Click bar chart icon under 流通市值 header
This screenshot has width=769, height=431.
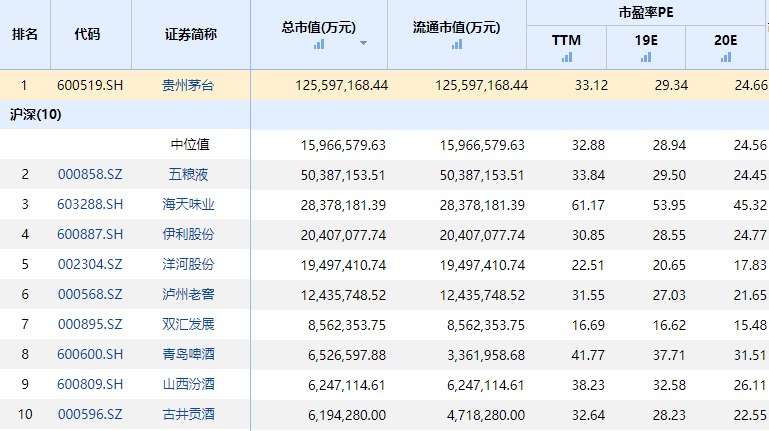coord(458,44)
